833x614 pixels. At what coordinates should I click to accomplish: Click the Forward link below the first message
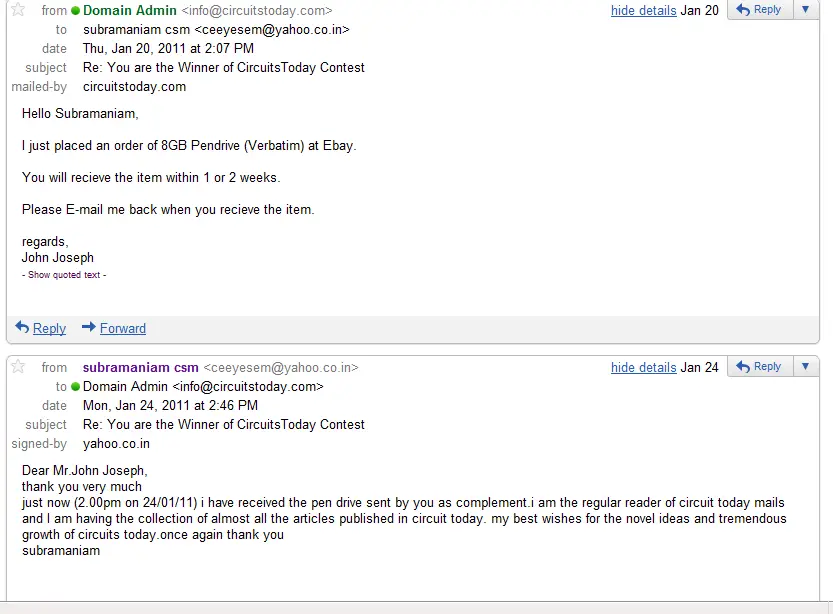(x=123, y=328)
